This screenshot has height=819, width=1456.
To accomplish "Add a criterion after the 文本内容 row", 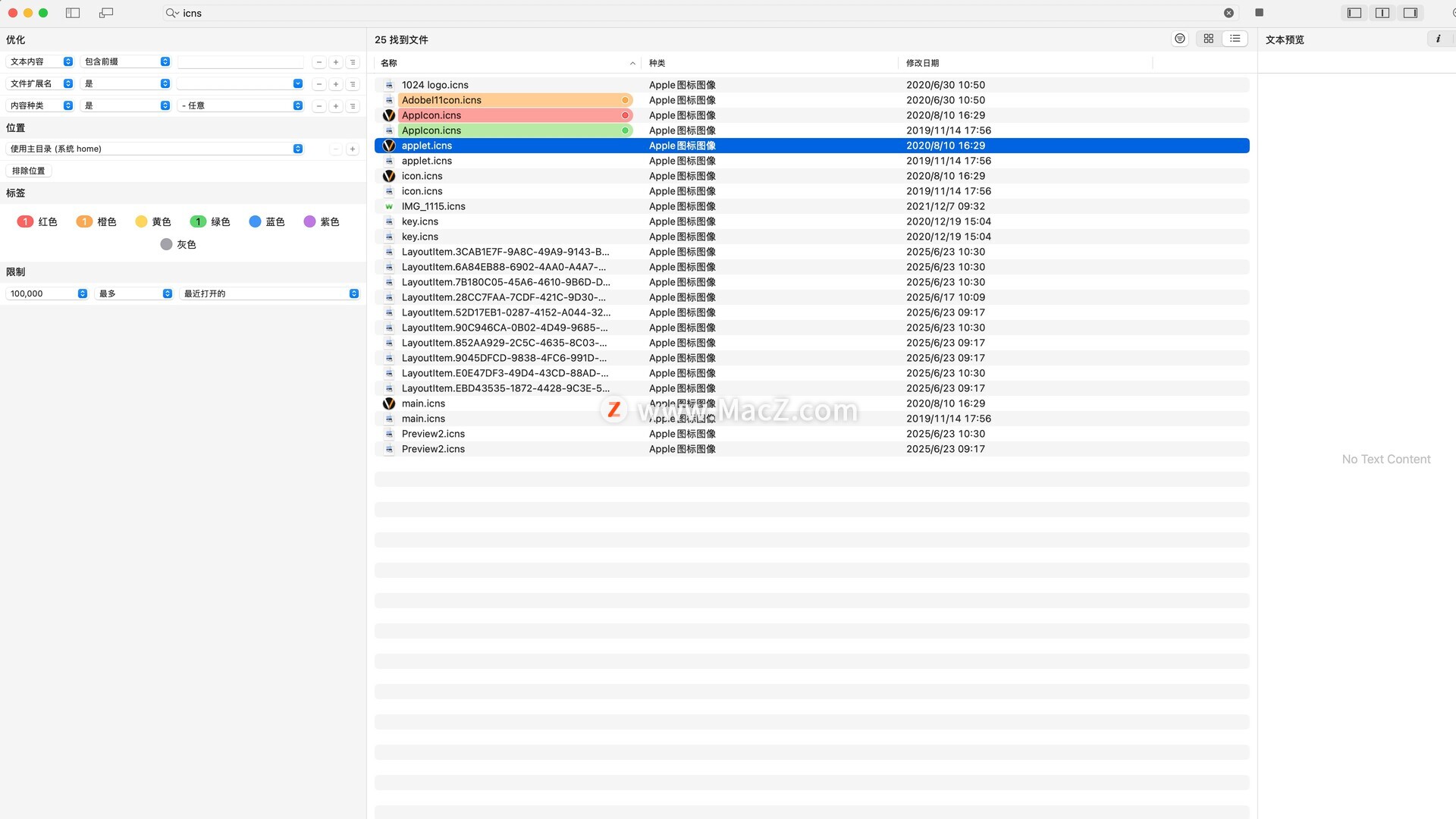I will click(x=336, y=62).
